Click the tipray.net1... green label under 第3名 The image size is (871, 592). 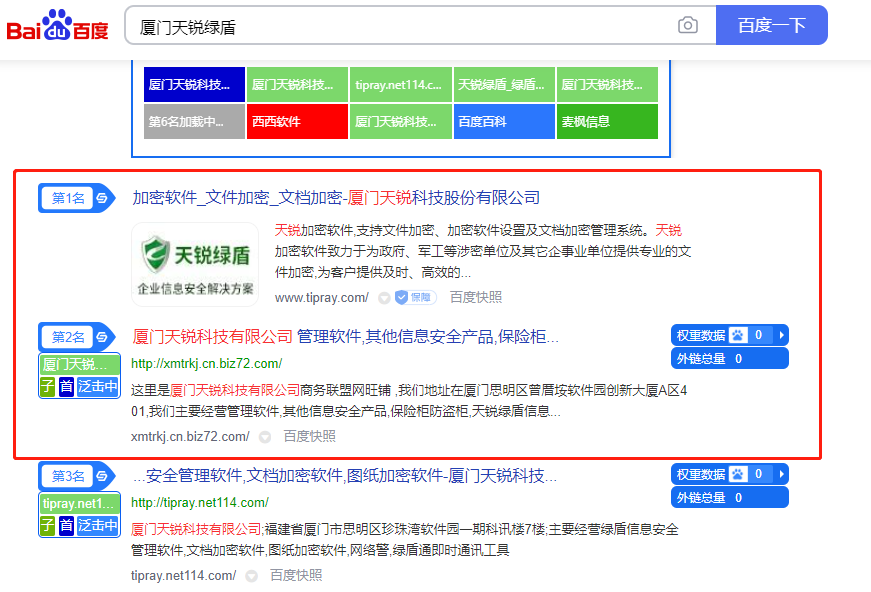(x=79, y=503)
